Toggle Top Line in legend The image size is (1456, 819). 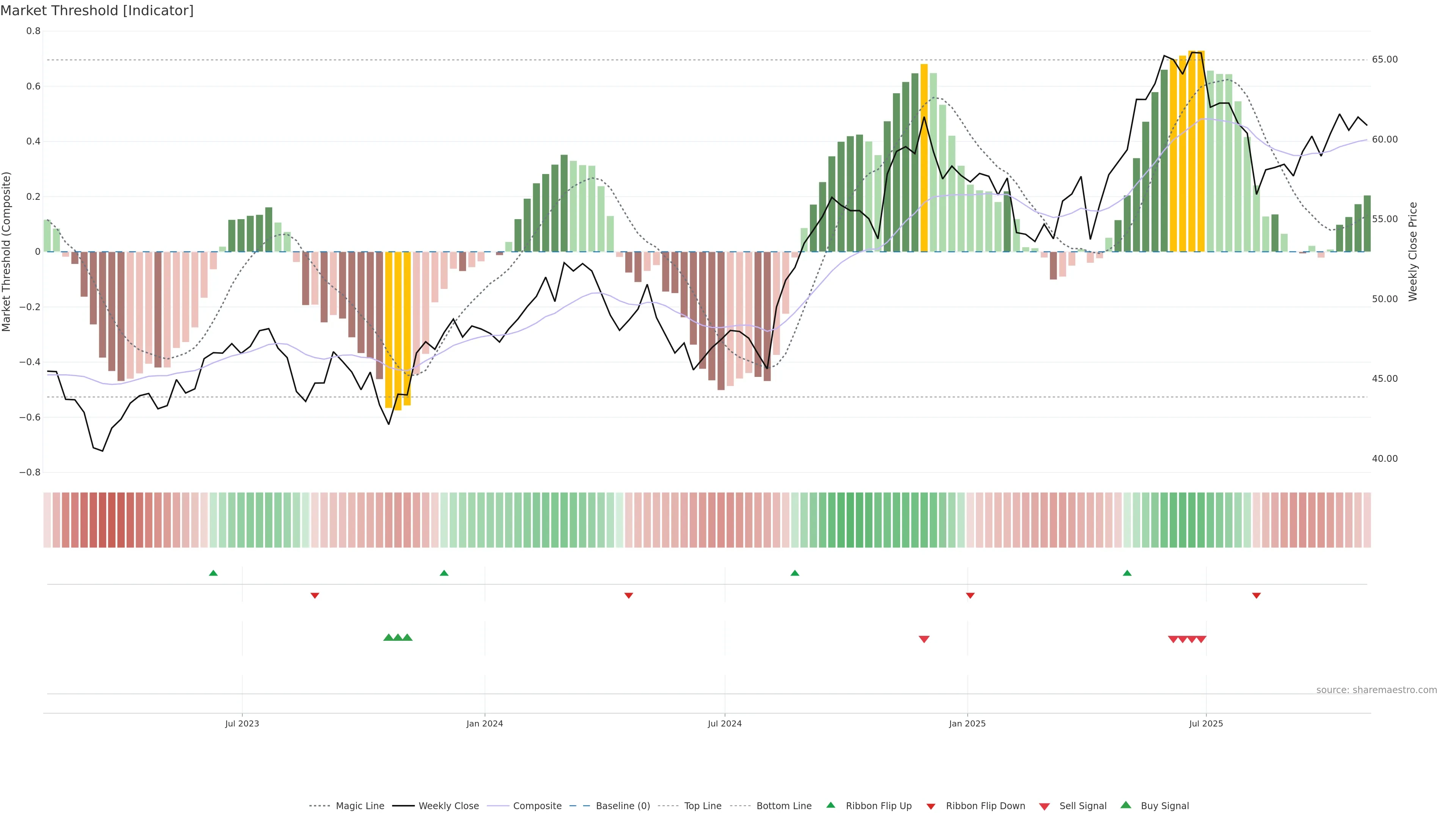pyautogui.click(x=703, y=806)
